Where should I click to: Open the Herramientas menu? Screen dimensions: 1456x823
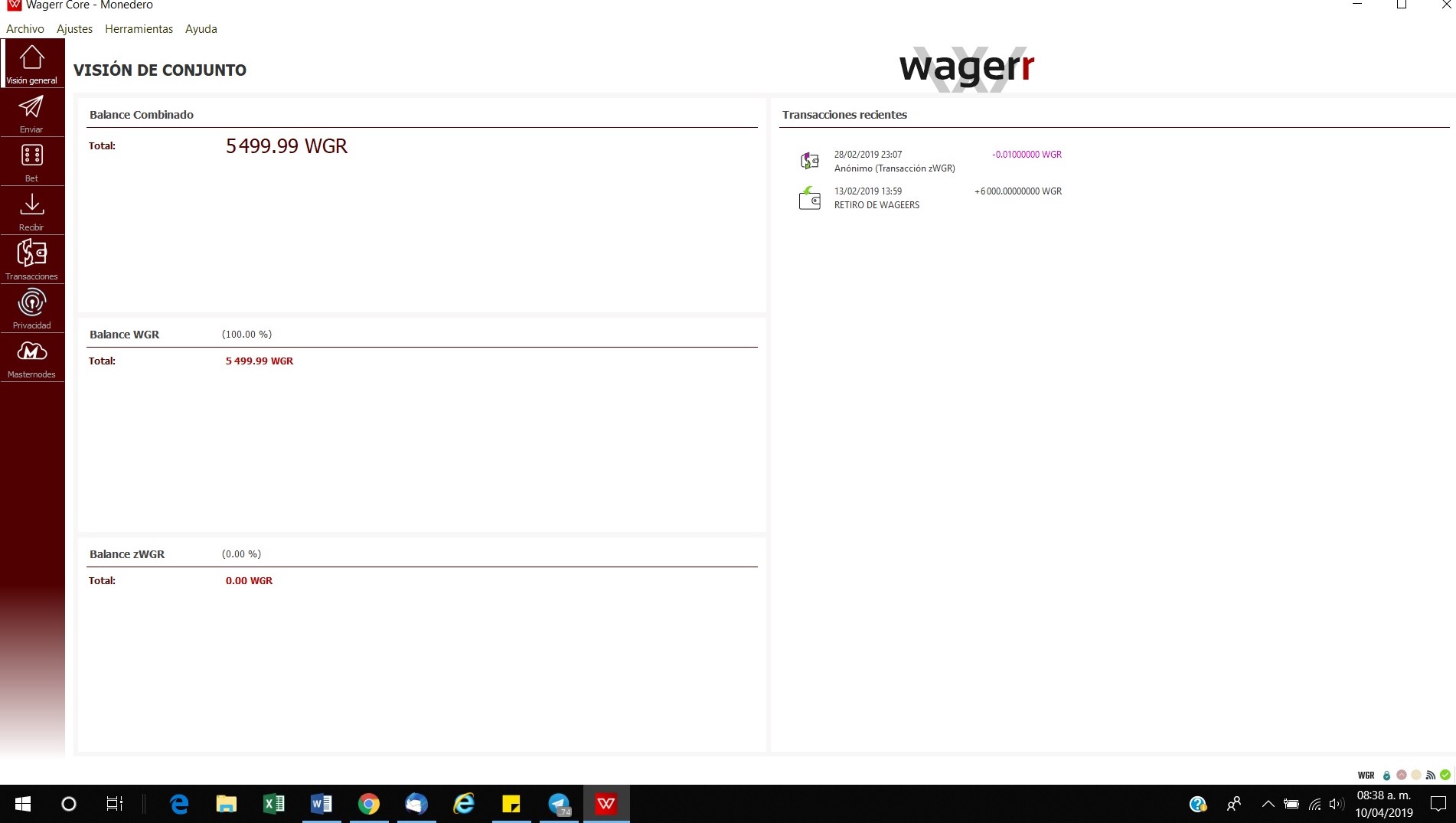click(139, 29)
